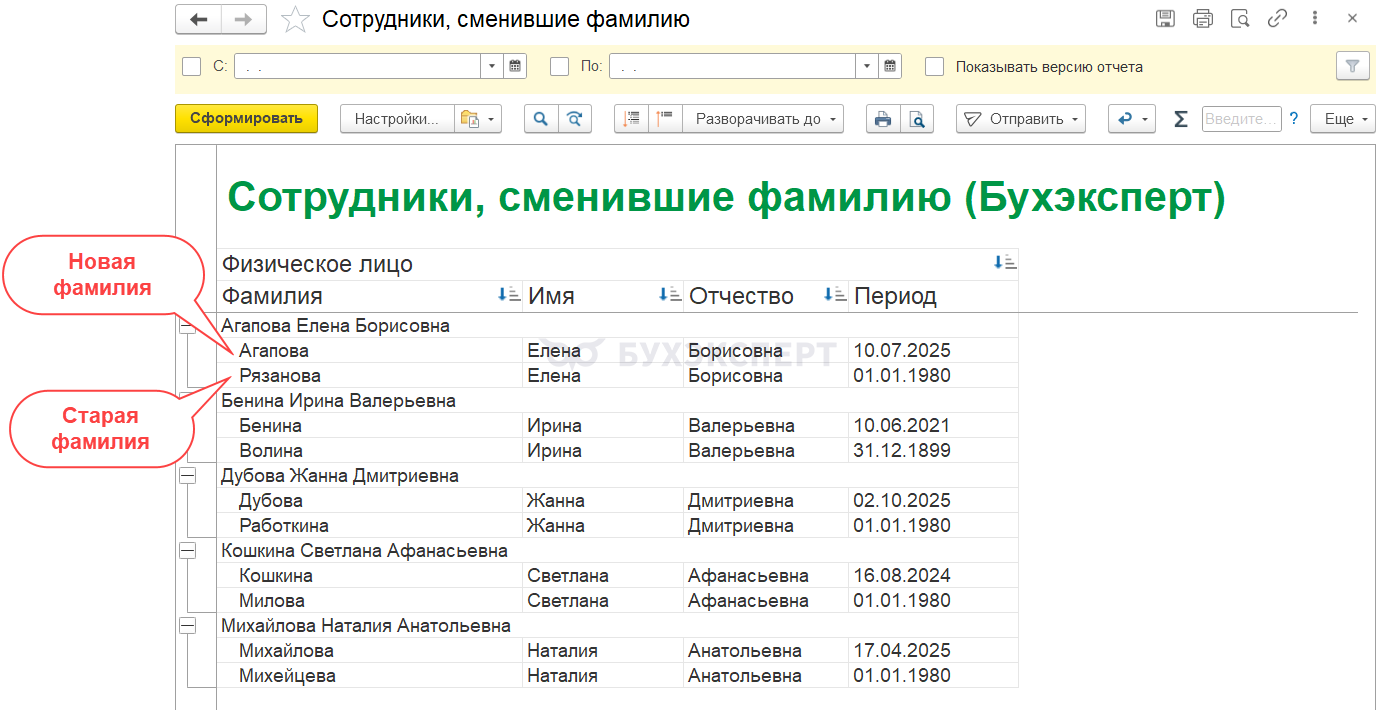
Task: Navigate back with left arrow
Action: point(198,19)
